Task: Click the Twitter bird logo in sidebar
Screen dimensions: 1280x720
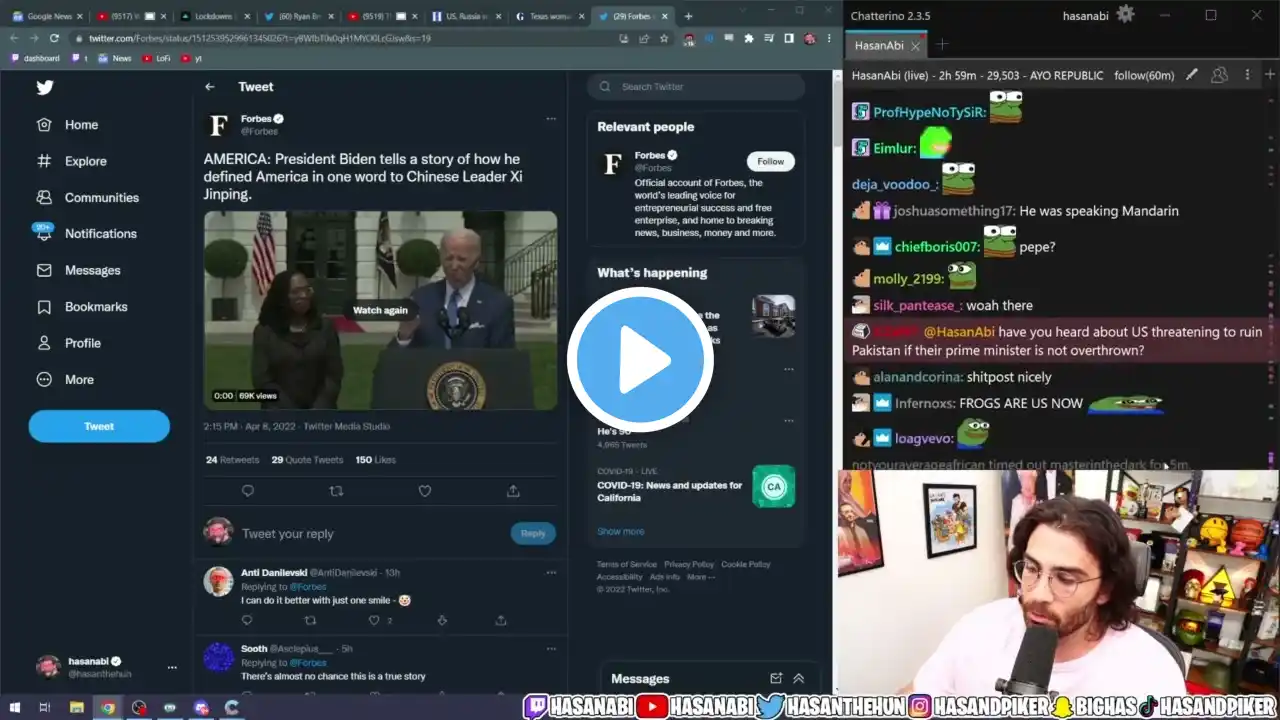Action: (x=45, y=88)
